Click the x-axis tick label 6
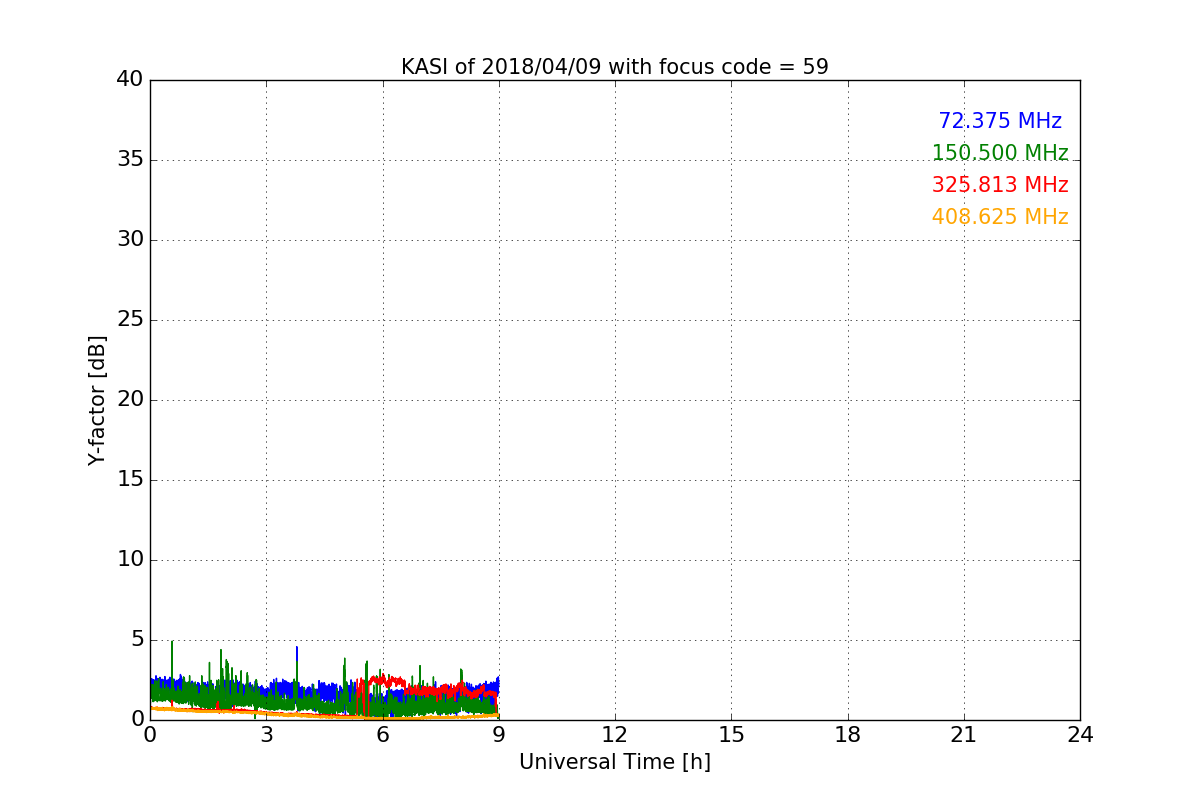This screenshot has width=1200, height=800. pos(382,735)
